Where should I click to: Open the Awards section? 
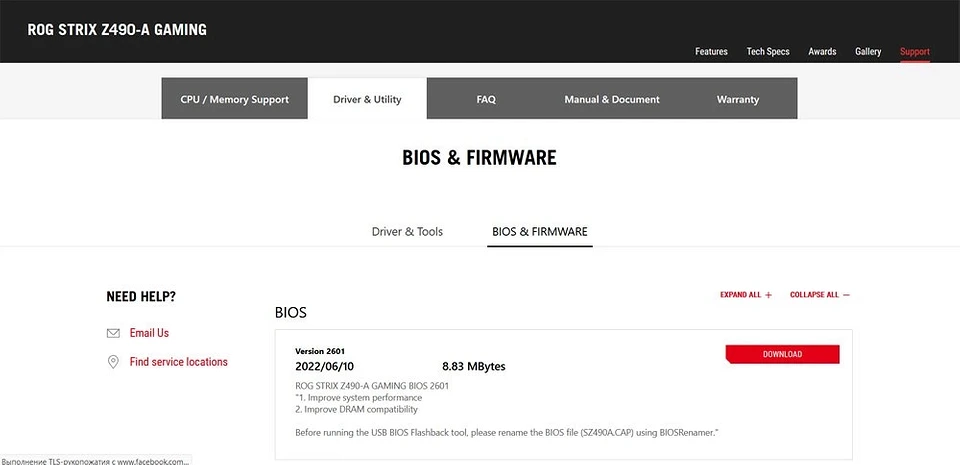tap(822, 52)
